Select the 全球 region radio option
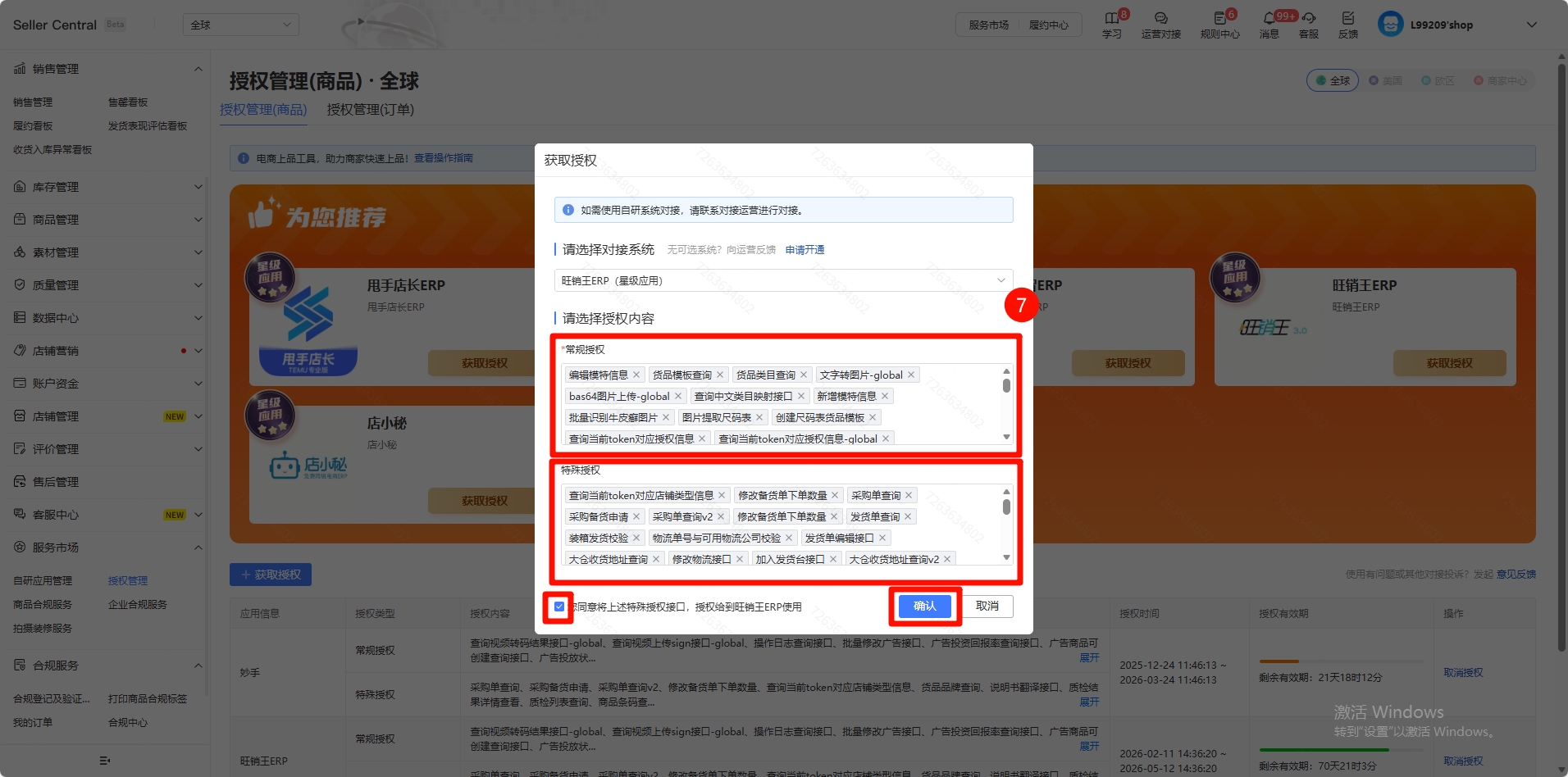The height and width of the screenshot is (777, 1568). coord(1332,80)
